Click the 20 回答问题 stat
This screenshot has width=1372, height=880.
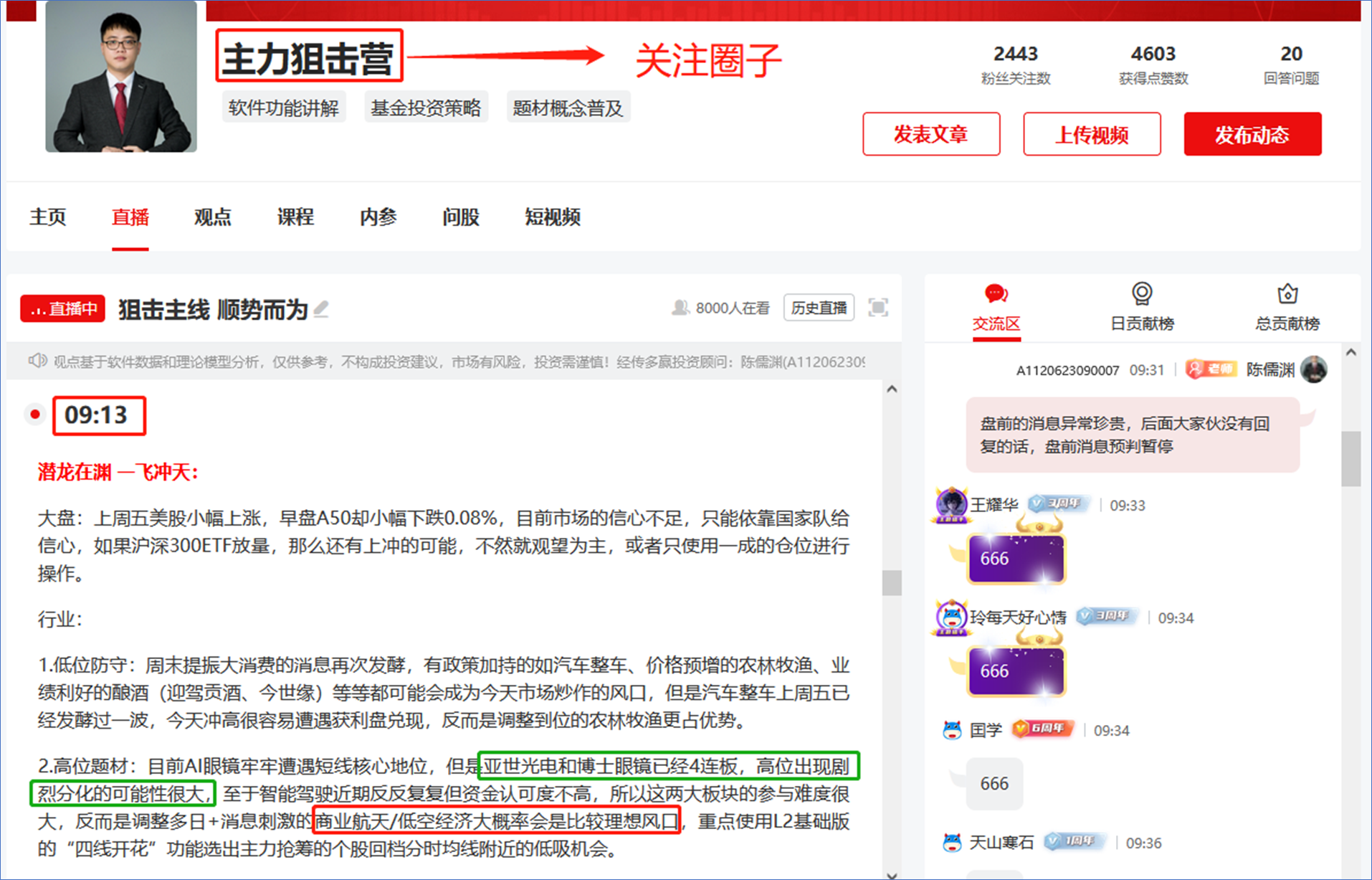click(x=1290, y=65)
